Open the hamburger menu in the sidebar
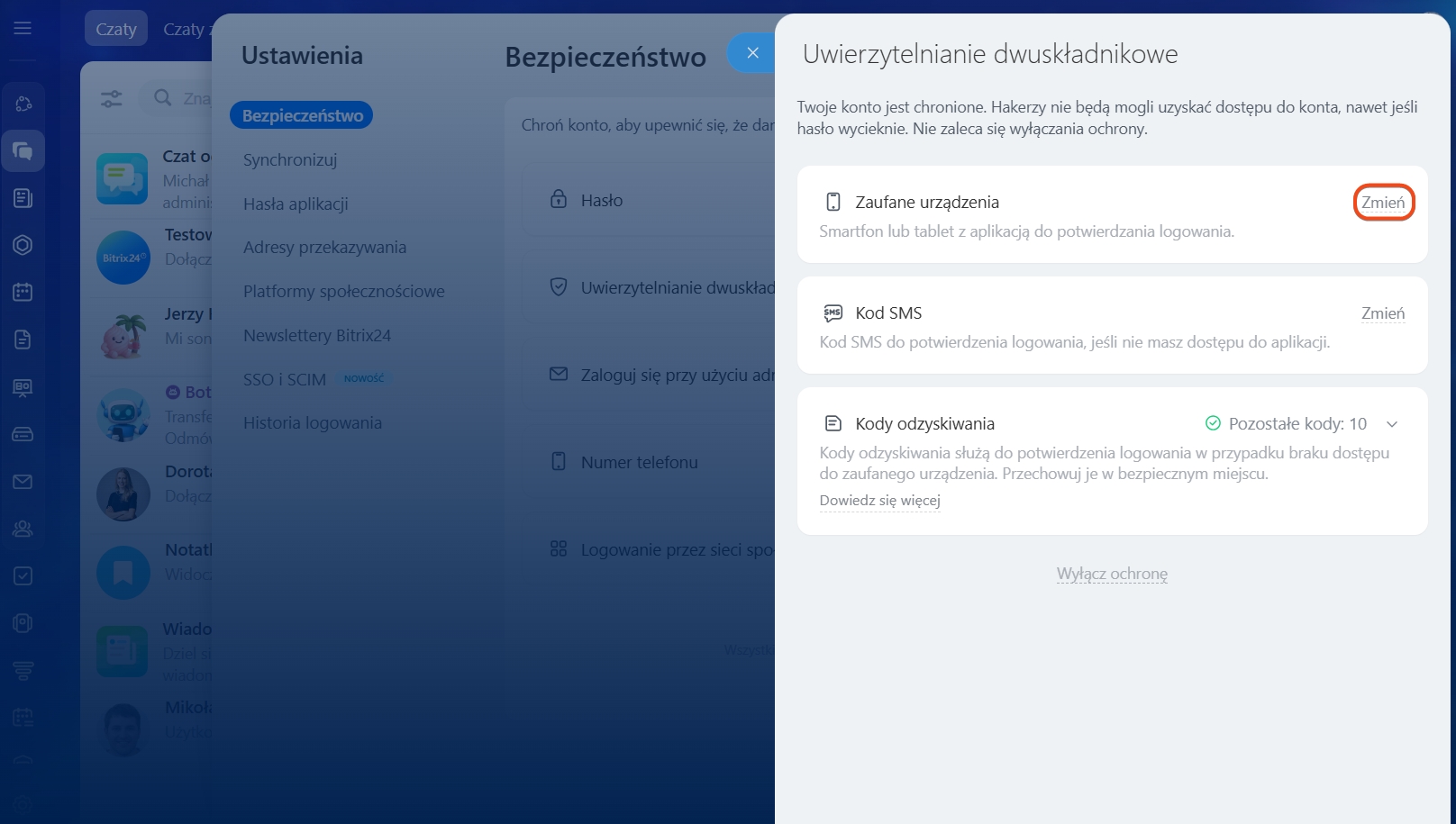The image size is (1456, 824). (x=23, y=29)
